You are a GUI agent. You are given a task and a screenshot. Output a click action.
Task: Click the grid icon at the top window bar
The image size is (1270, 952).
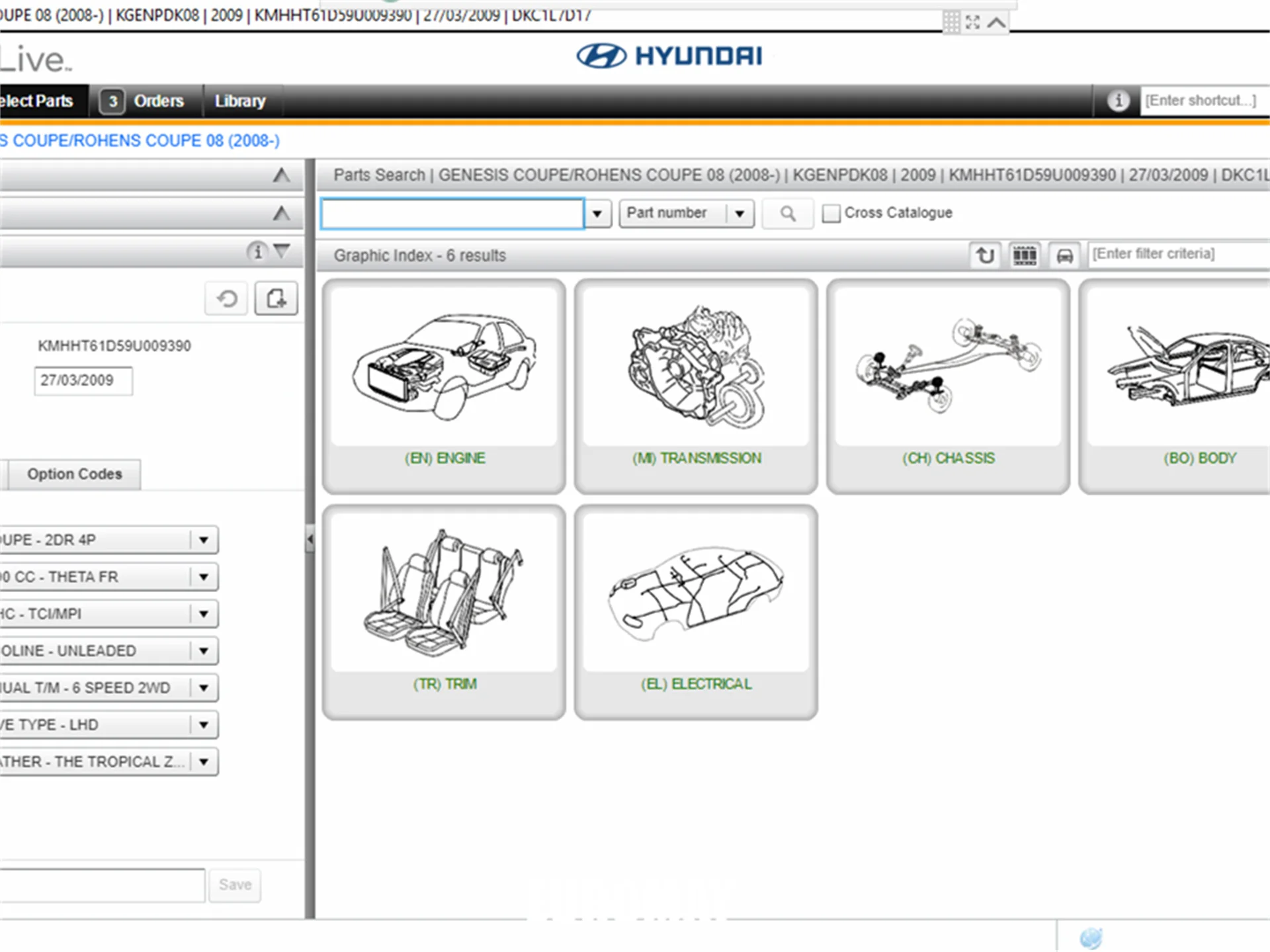[x=951, y=22]
